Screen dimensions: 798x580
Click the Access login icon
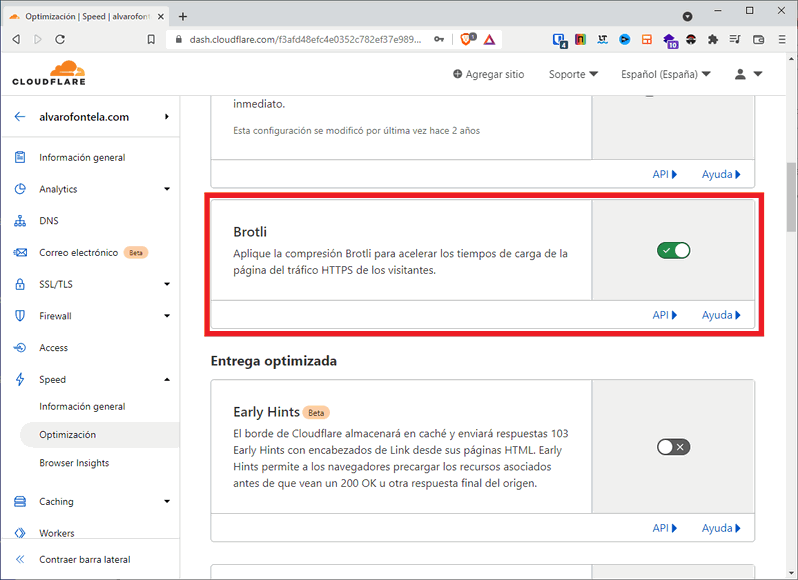point(20,347)
